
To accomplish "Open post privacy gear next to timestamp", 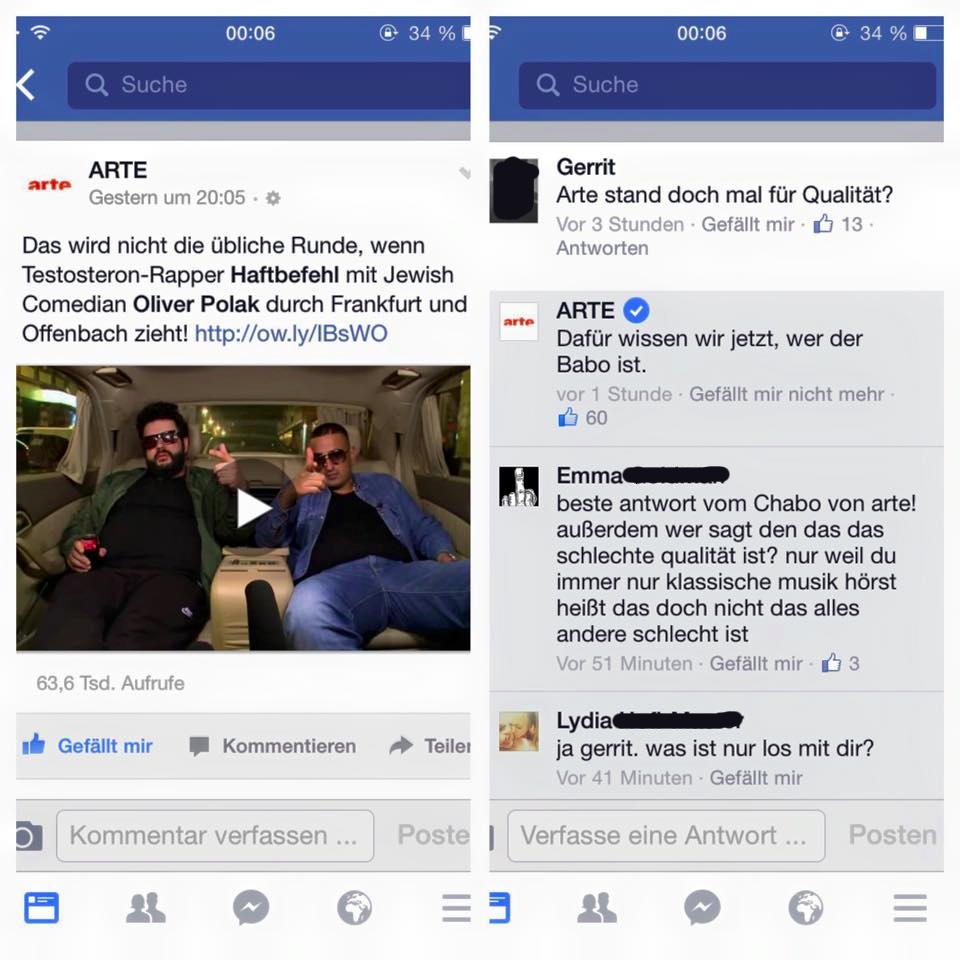I will pos(273,198).
